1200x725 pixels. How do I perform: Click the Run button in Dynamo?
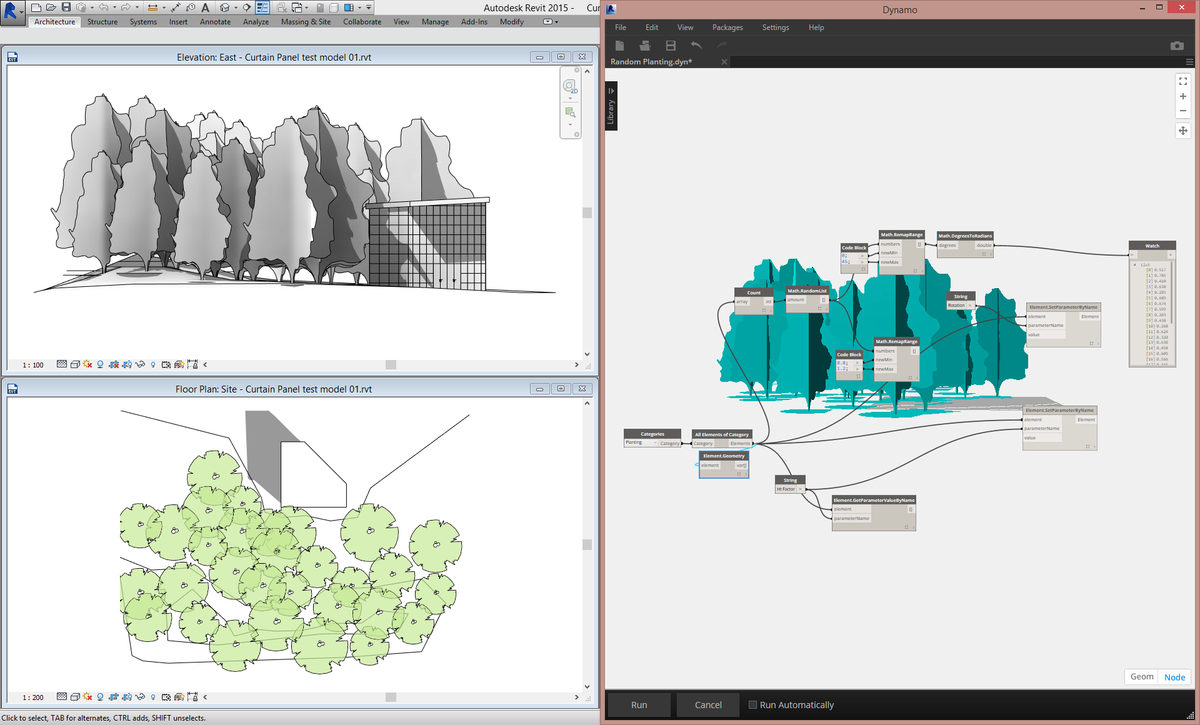[639, 705]
